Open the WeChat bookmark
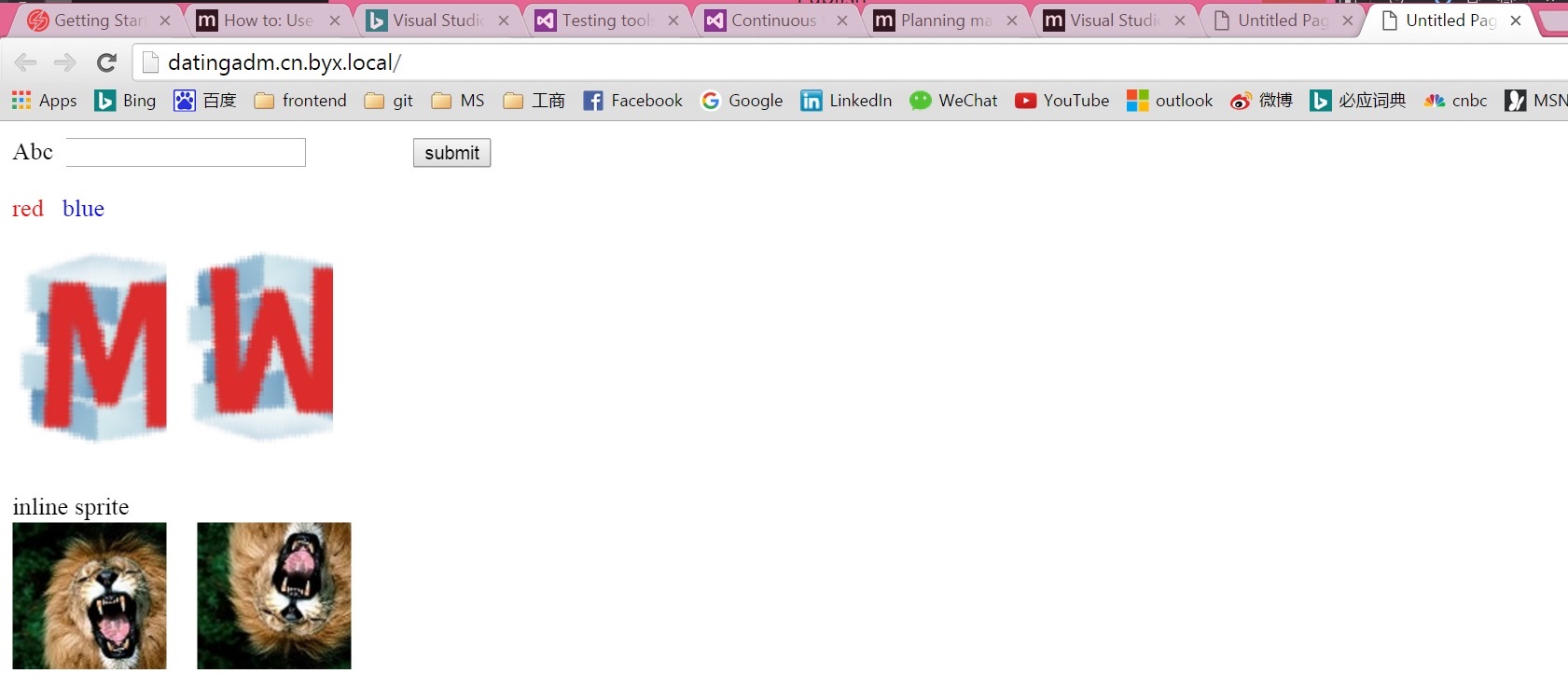This screenshot has width=1568, height=687. (x=953, y=101)
